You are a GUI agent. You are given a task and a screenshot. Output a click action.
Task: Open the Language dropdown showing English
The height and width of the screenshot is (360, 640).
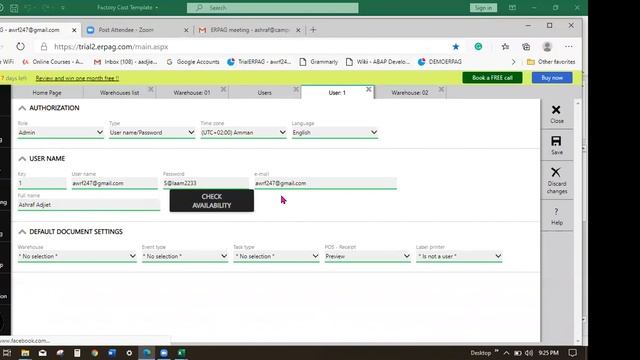(x=335, y=133)
